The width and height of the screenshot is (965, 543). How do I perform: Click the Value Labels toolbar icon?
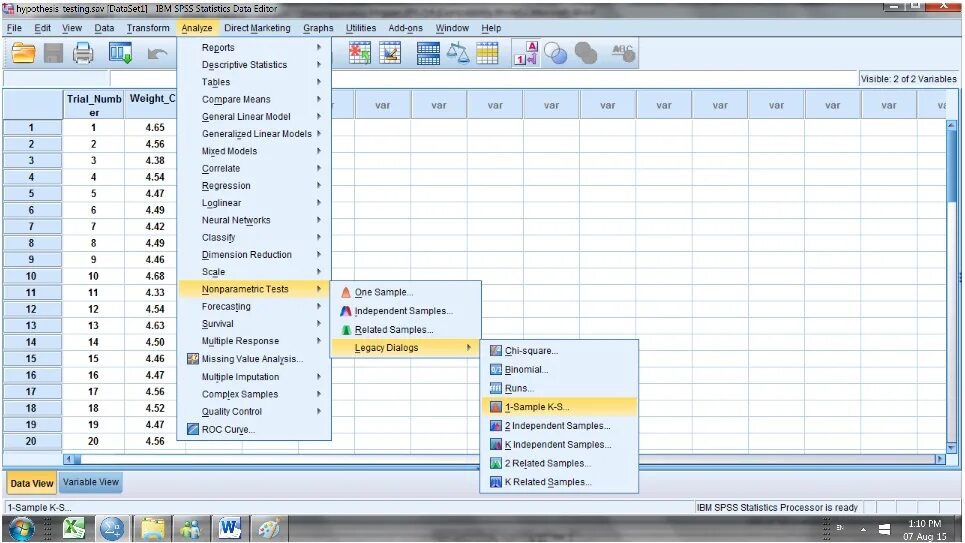coord(526,54)
